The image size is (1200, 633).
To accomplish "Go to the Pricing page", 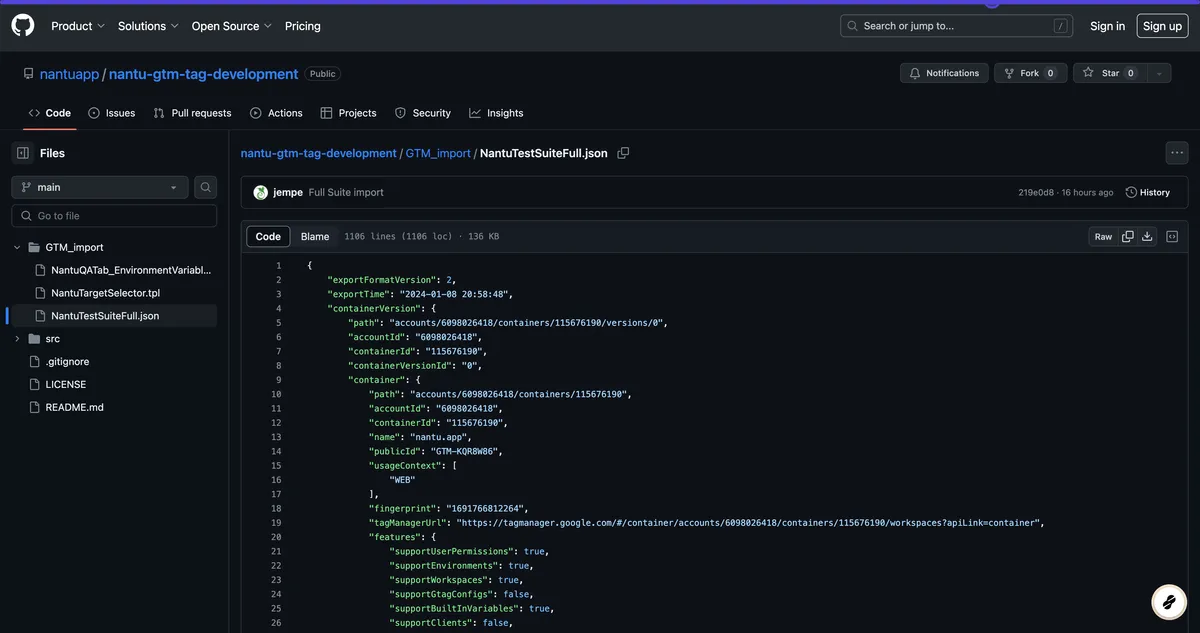I will pyautogui.click(x=303, y=26).
